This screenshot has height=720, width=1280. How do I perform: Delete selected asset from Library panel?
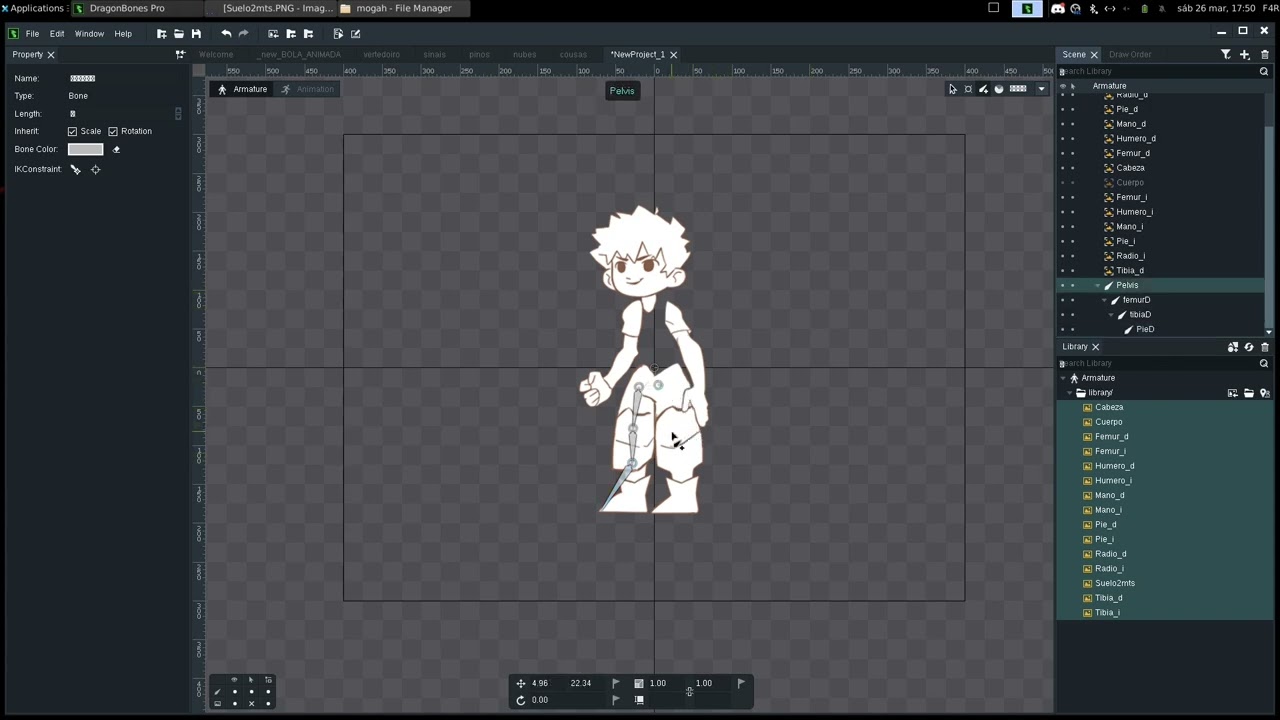pos(1264,347)
